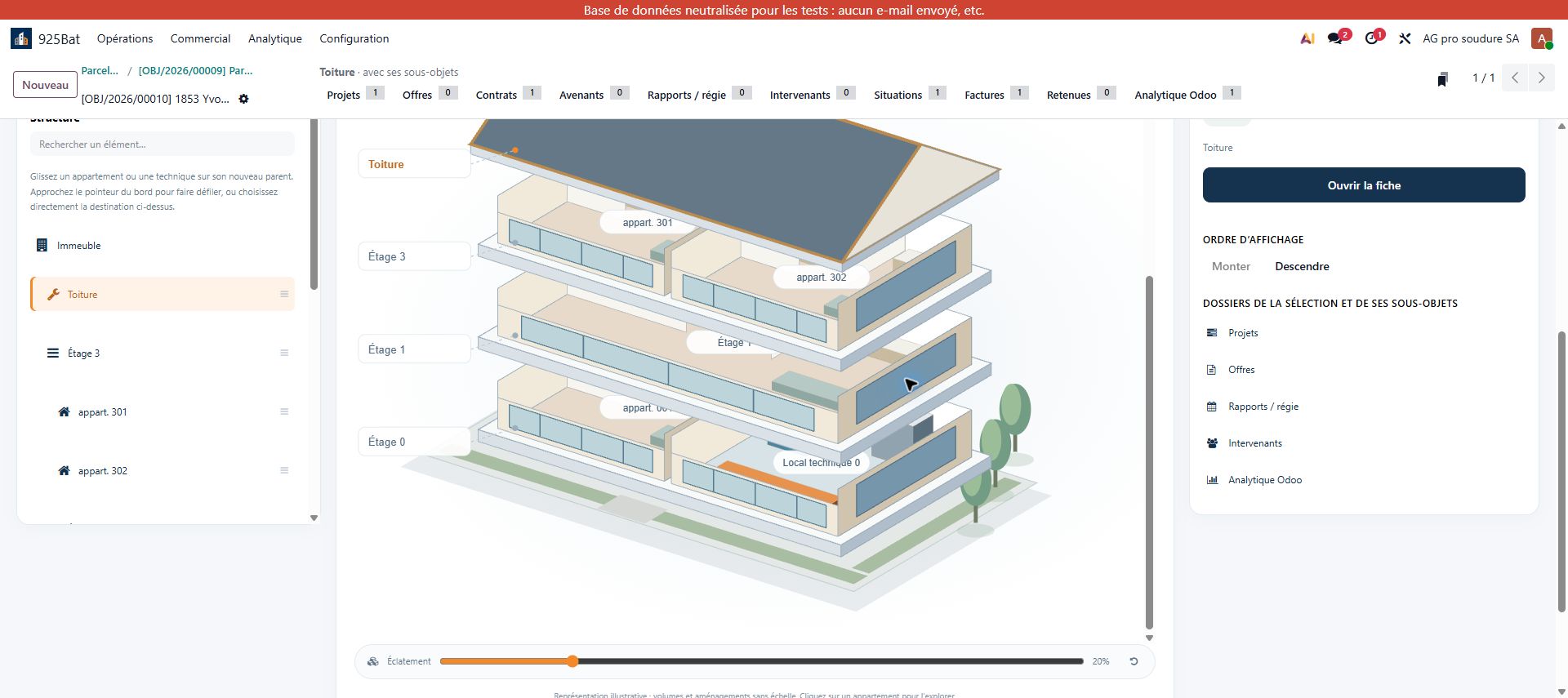This screenshot has width=1568, height=698.
Task: Open Offres in the selection dossiers list
Action: click(x=1241, y=370)
